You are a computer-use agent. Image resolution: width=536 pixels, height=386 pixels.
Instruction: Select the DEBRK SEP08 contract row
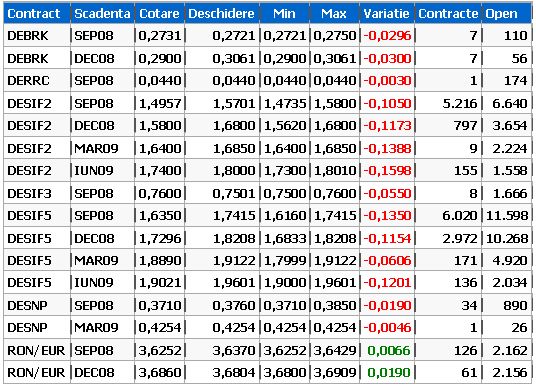tap(268, 36)
